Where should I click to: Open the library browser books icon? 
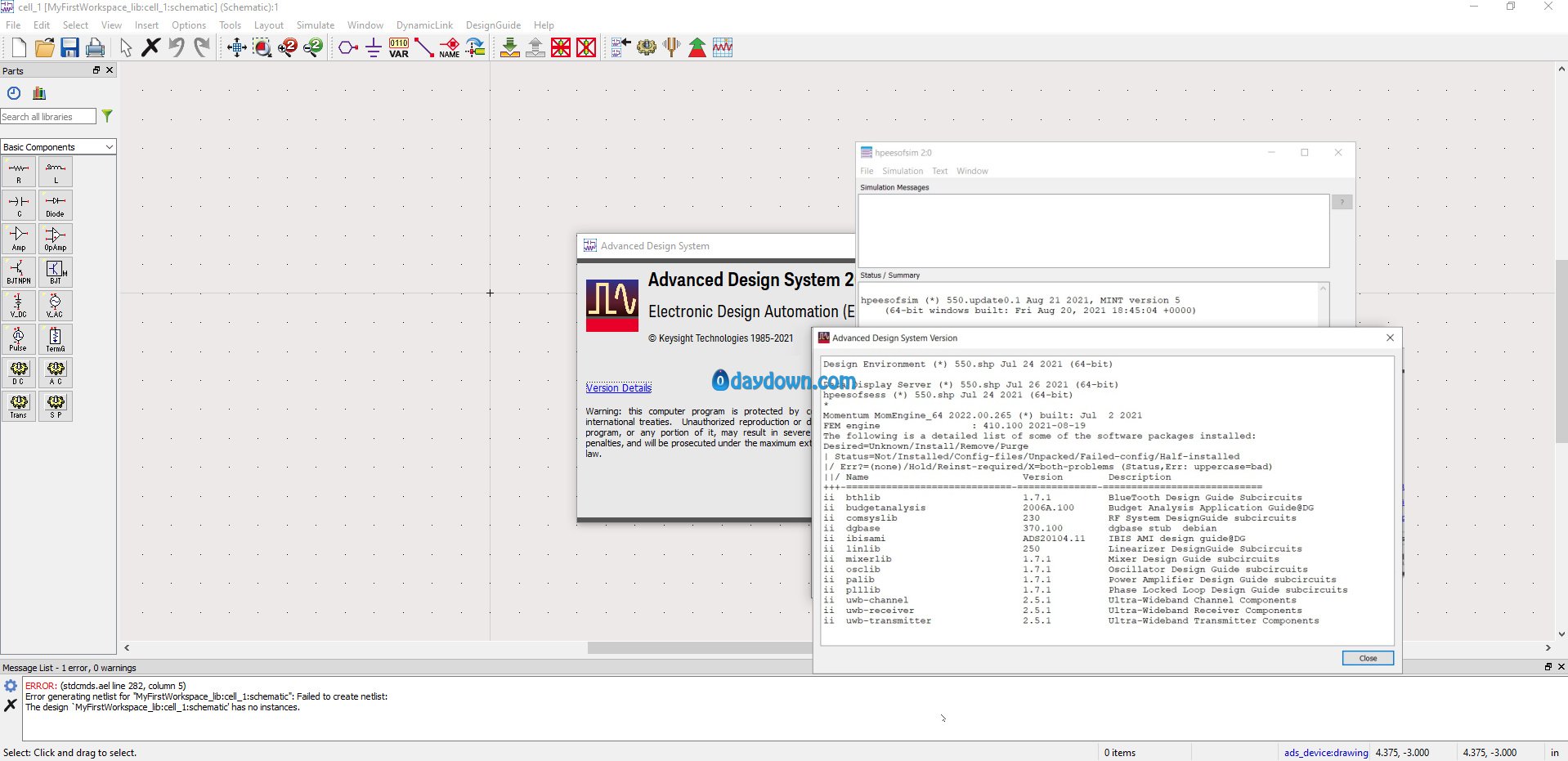(39, 93)
